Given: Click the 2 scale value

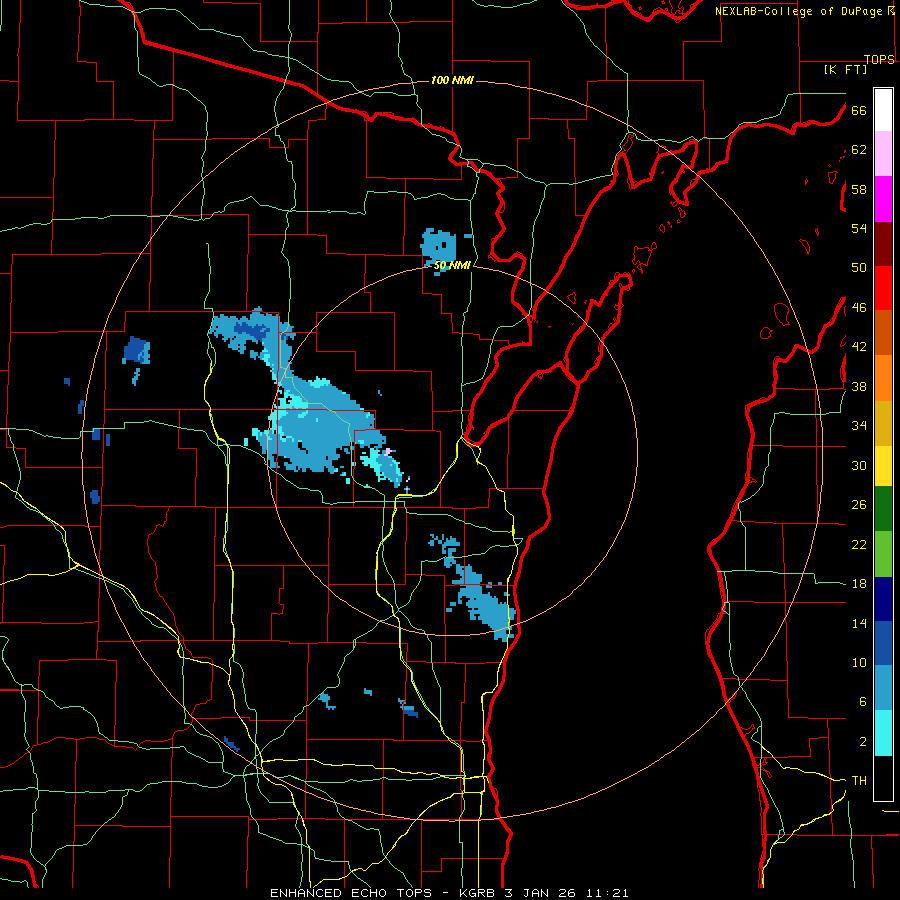Looking at the screenshot, I should pyautogui.click(x=862, y=741).
